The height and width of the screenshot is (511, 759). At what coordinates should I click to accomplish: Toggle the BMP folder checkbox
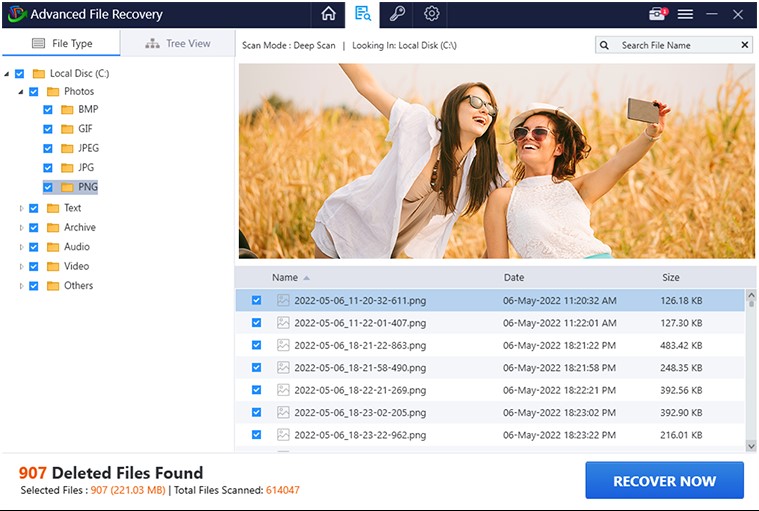(48, 109)
